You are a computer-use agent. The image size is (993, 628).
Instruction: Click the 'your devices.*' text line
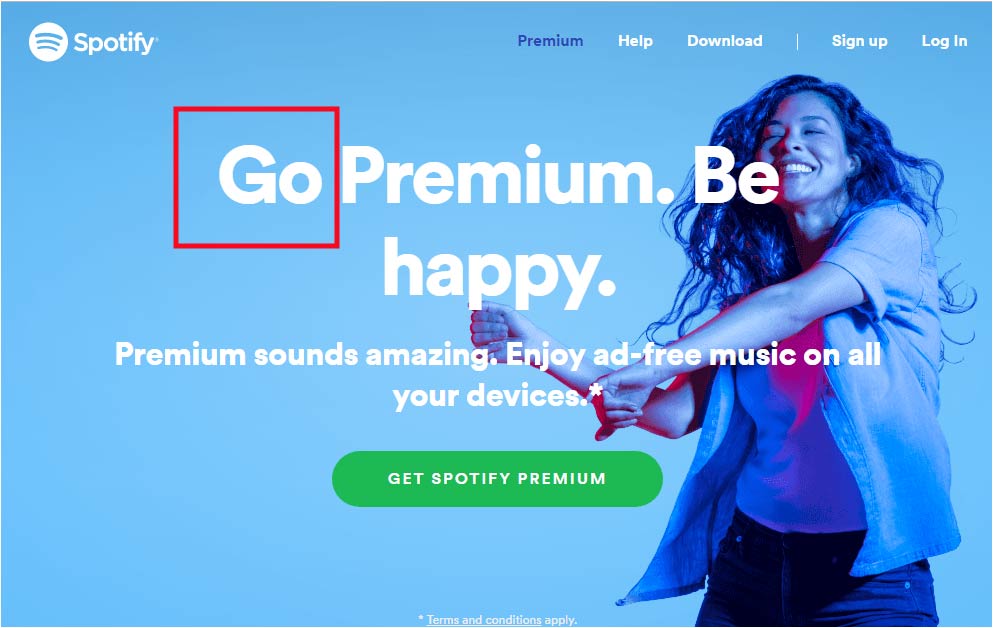coord(497,396)
